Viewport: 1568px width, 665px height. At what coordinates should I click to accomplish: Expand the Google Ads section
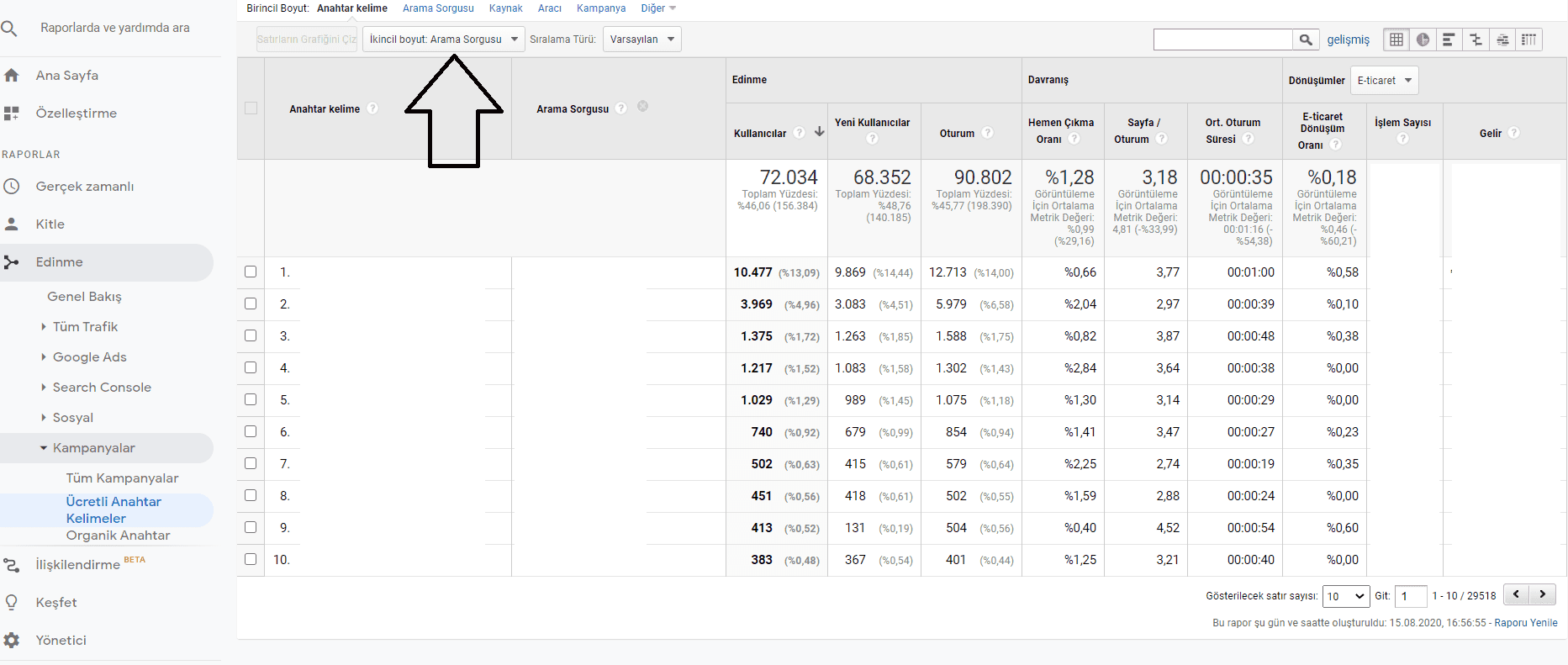89,357
